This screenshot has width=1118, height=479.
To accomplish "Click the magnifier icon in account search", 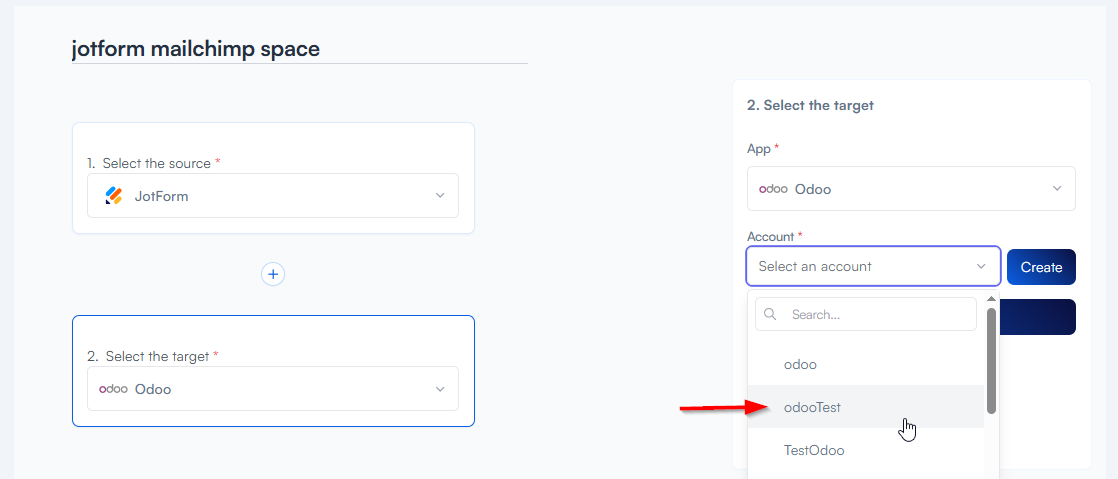I will coord(771,314).
